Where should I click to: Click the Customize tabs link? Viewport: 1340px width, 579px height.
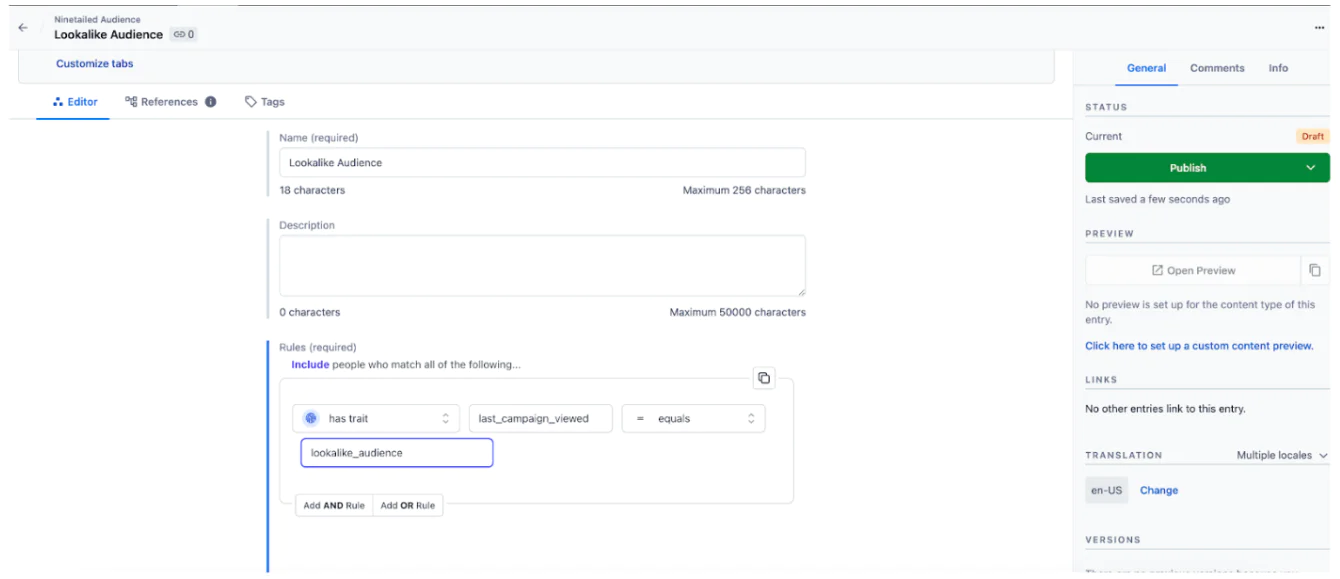tap(94, 64)
